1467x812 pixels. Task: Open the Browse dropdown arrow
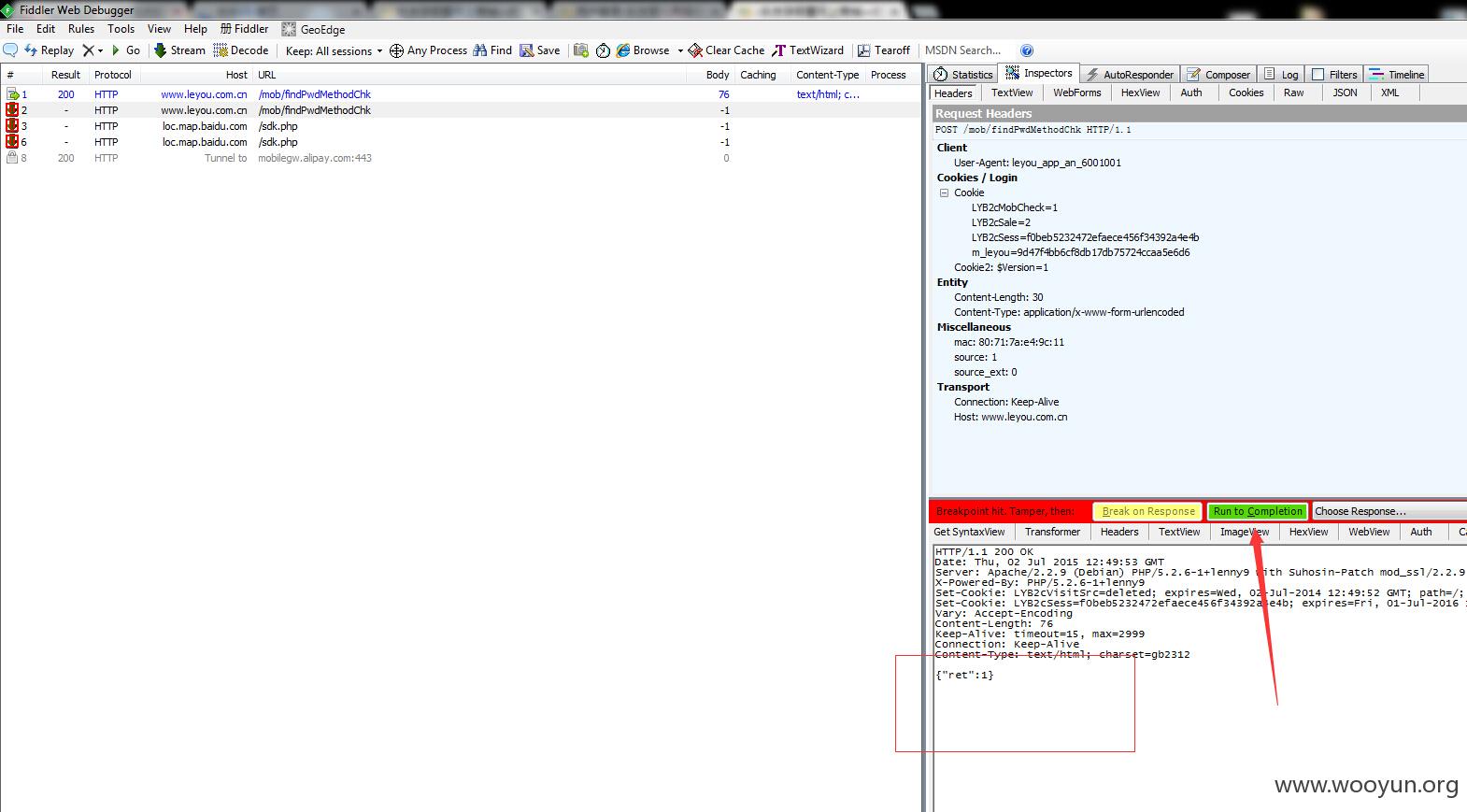680,50
